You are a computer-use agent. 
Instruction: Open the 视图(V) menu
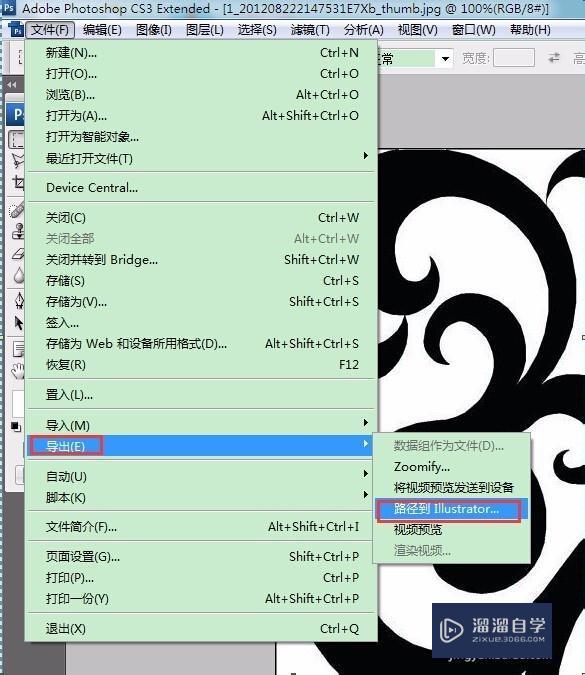(418, 30)
